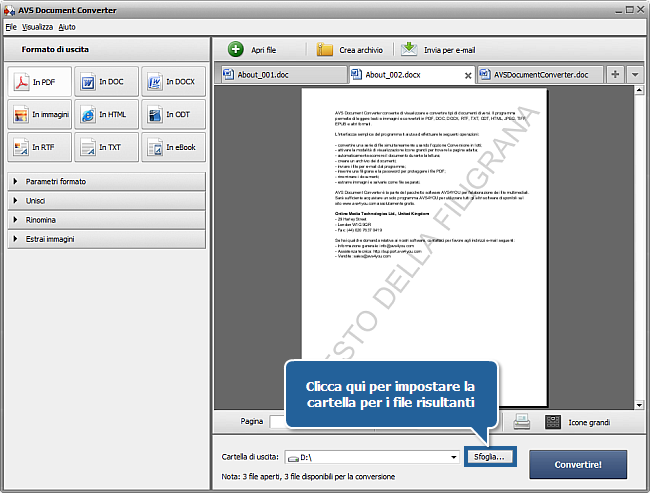Click the Formato di uscita header
650x493 pixels.
click(55, 49)
